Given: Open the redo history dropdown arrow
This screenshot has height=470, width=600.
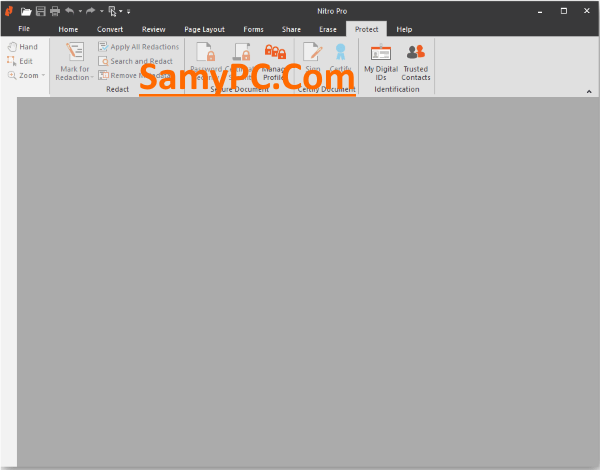Looking at the screenshot, I should (102, 11).
